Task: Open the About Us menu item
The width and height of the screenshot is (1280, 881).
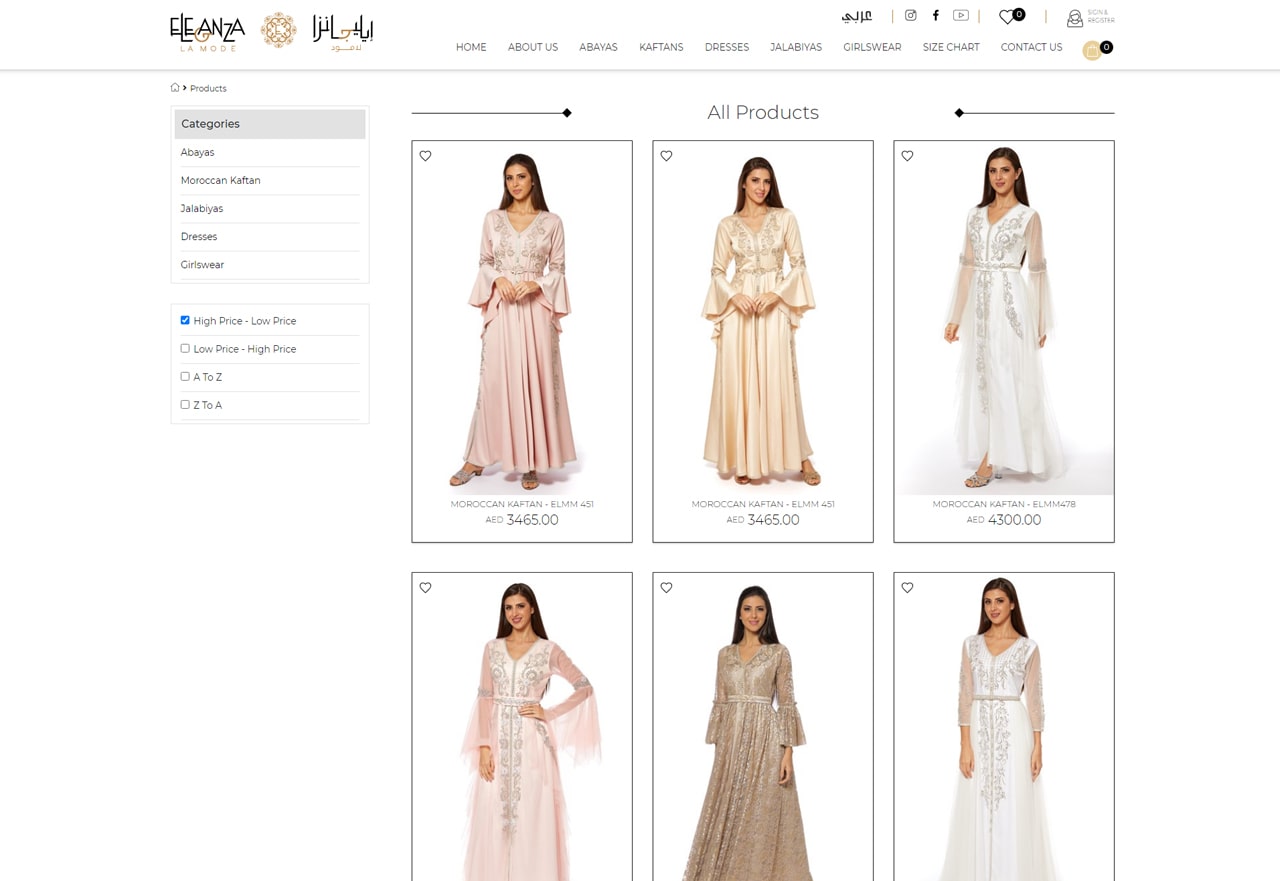Action: [x=533, y=47]
